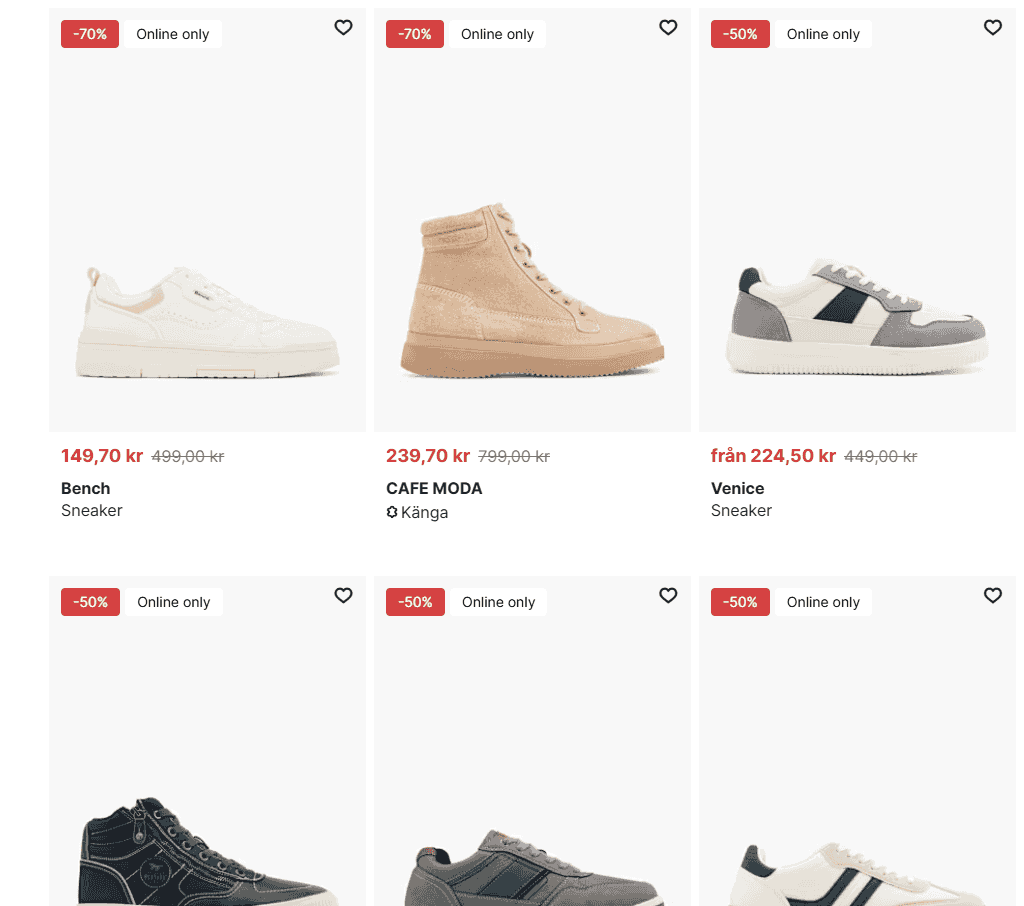
Task: Click the 'Online only' label on the Bench product
Action: [172, 33]
